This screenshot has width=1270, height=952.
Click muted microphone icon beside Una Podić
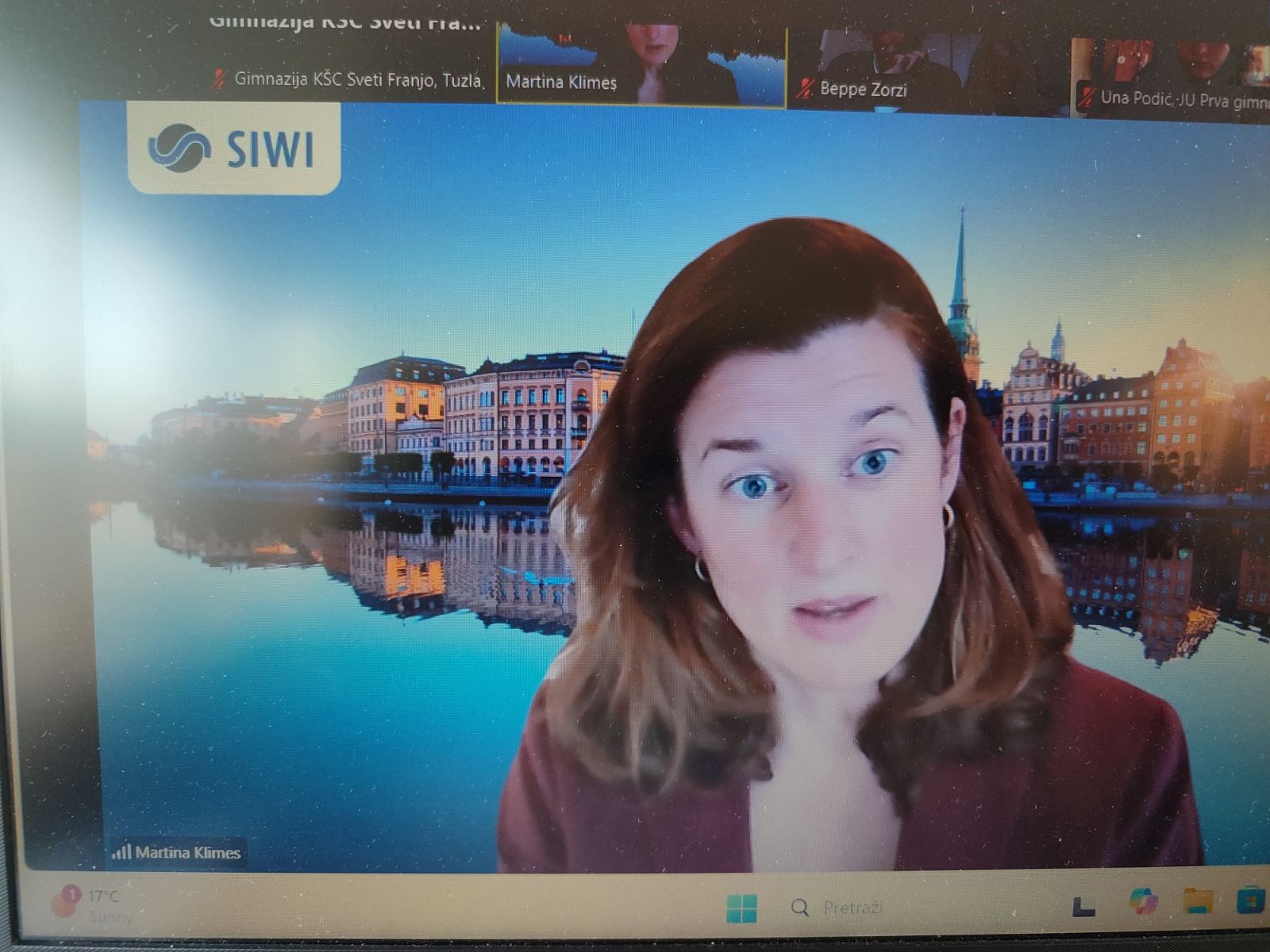point(1085,98)
